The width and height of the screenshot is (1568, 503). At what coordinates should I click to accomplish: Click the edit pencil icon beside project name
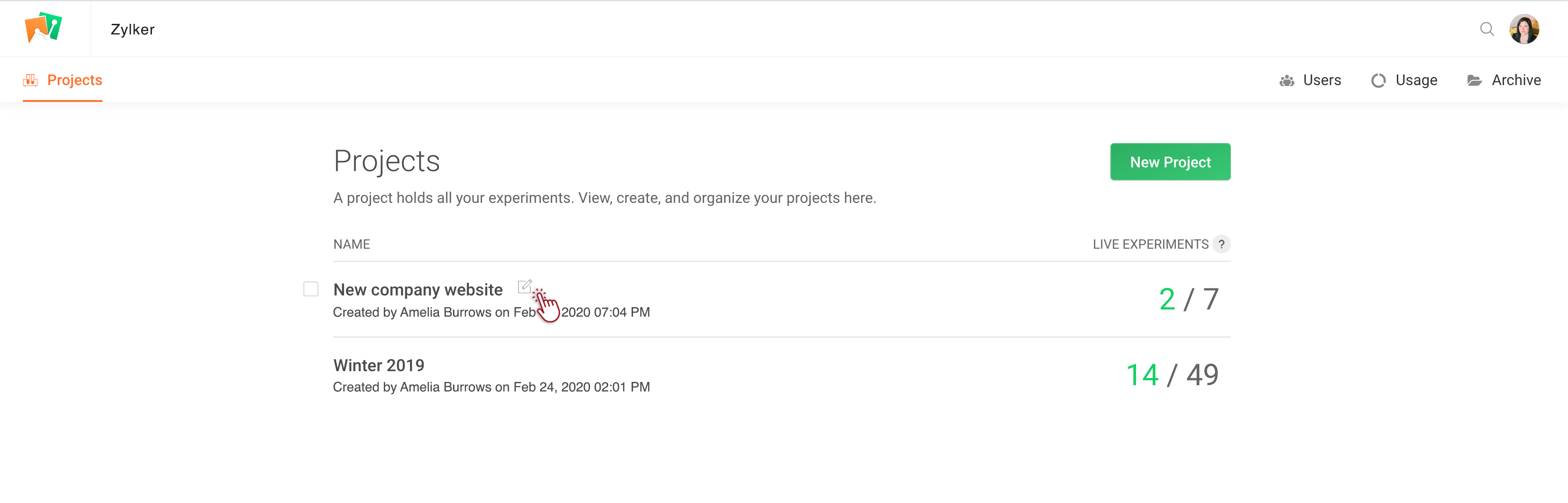(524, 287)
